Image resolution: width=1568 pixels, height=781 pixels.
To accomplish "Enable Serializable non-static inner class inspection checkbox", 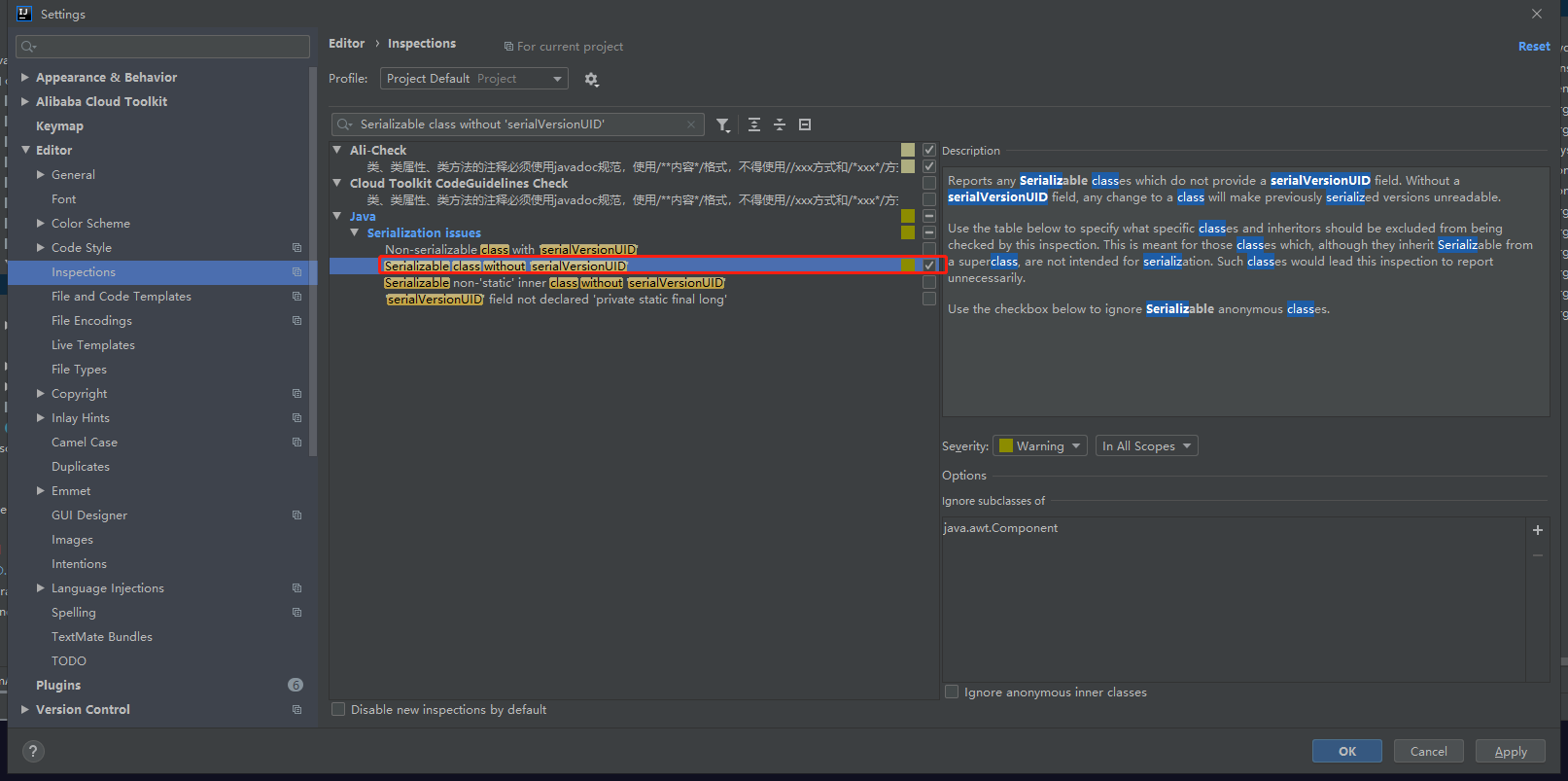I will [929, 282].
